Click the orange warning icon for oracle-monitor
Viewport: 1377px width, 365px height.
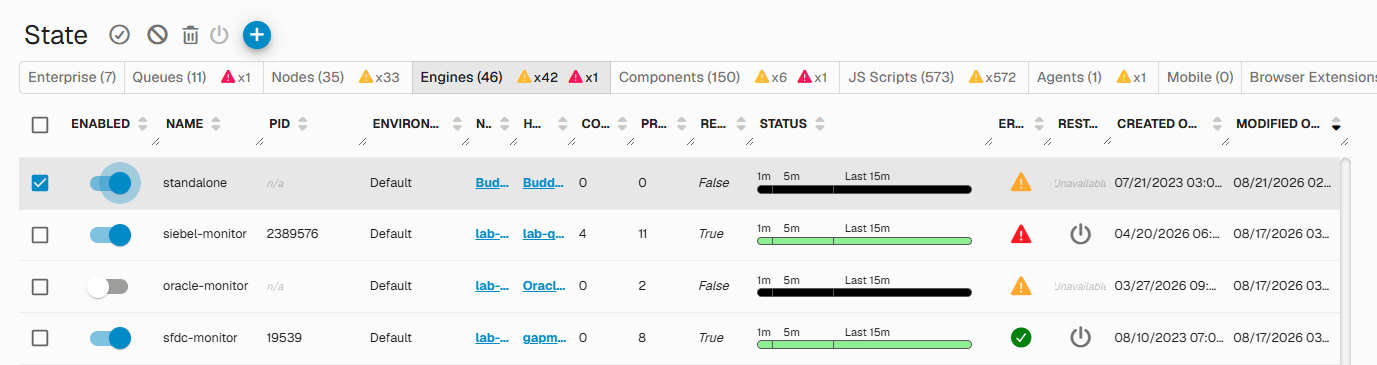click(1020, 286)
